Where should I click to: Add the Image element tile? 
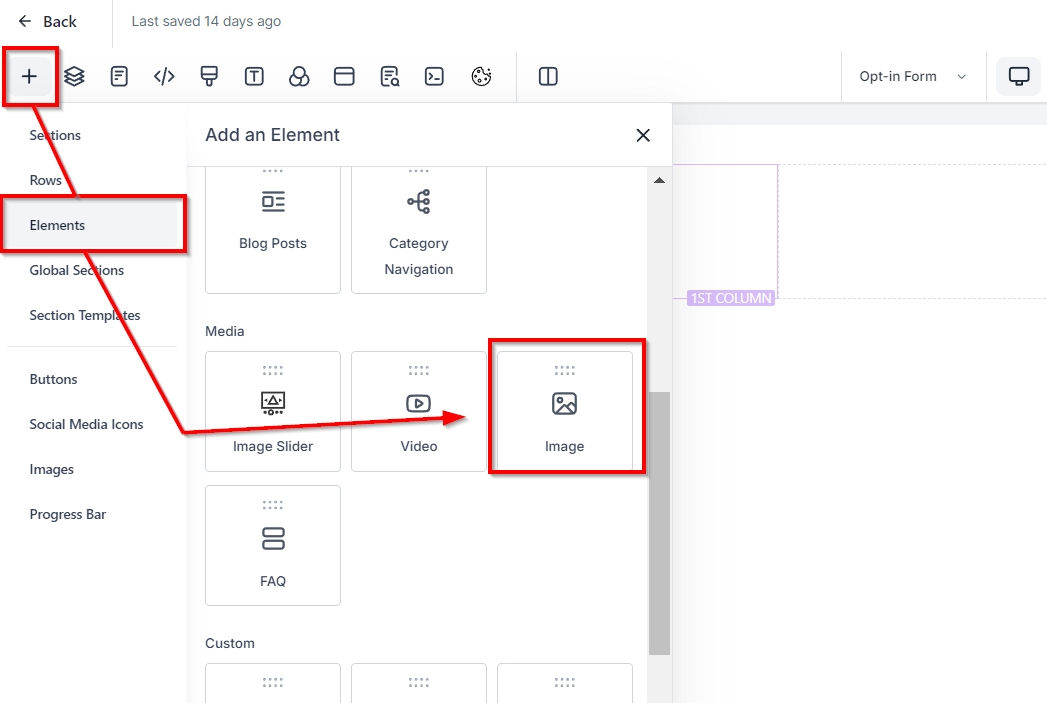(x=565, y=411)
